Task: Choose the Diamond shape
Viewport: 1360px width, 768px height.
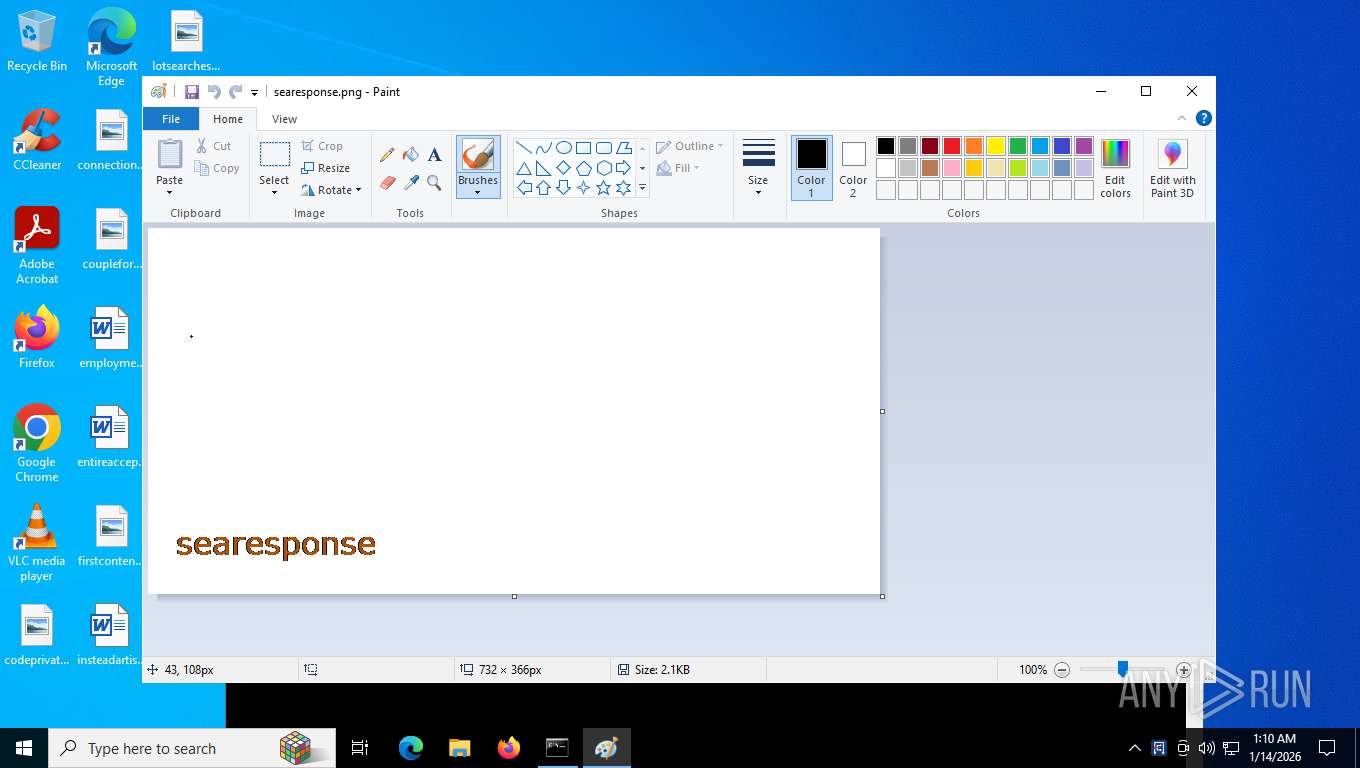Action: tap(564, 168)
